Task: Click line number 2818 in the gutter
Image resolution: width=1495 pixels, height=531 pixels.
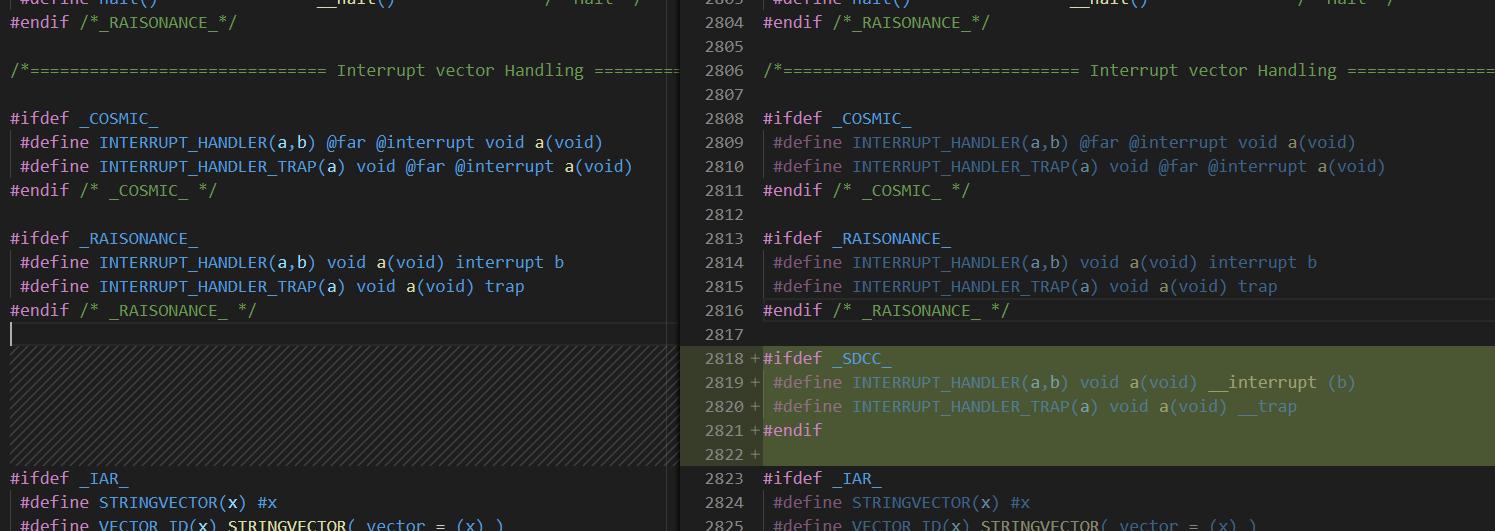Action: (724, 358)
